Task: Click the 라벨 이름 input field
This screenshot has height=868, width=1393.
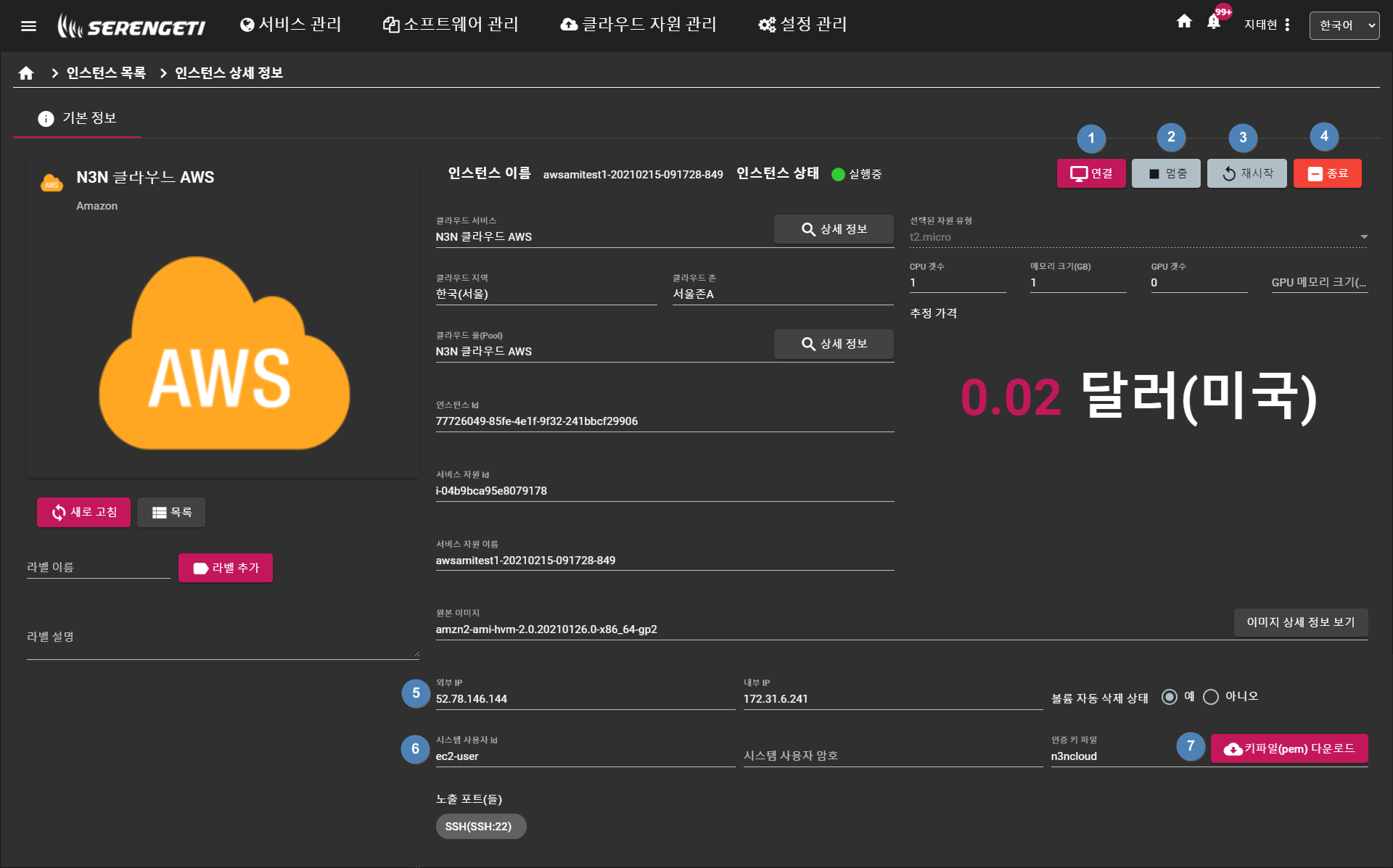Action: tap(98, 567)
